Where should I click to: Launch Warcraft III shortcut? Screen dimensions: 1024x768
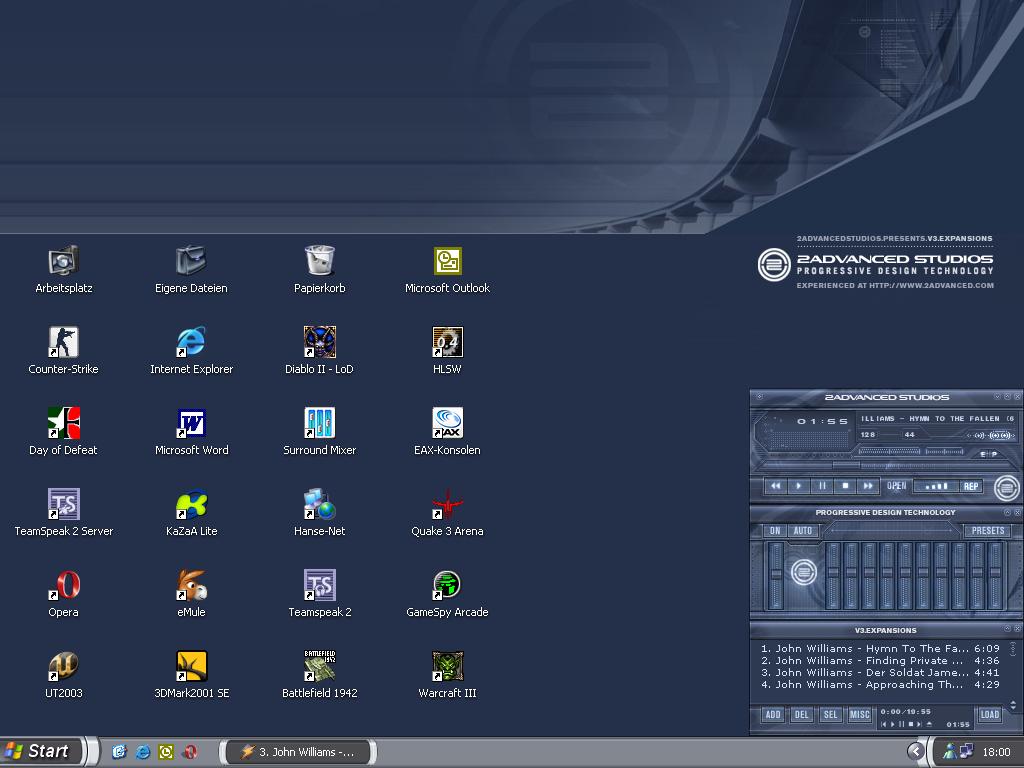(x=447, y=674)
